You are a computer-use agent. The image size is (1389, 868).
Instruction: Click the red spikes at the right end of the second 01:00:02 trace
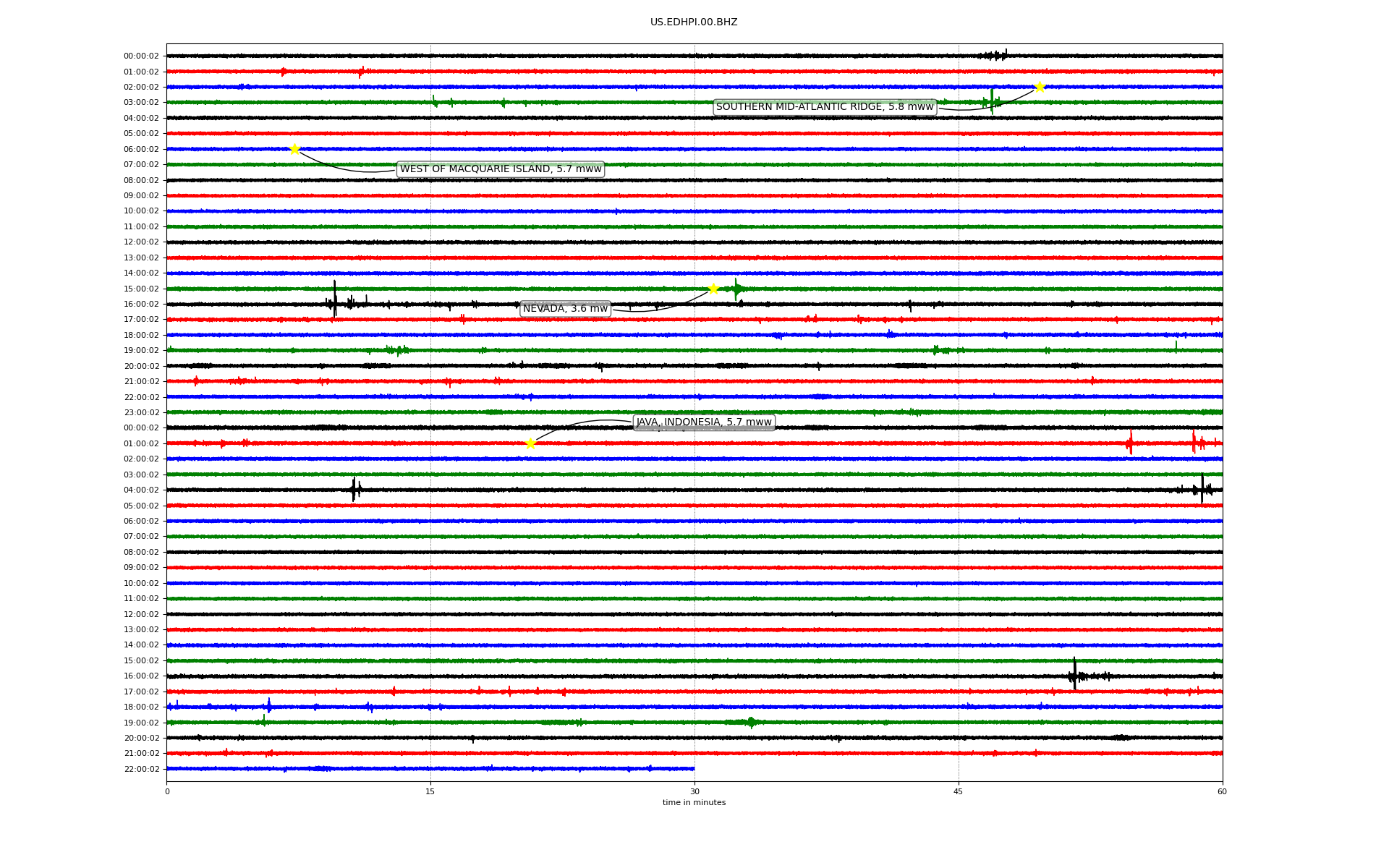pos(1194,442)
